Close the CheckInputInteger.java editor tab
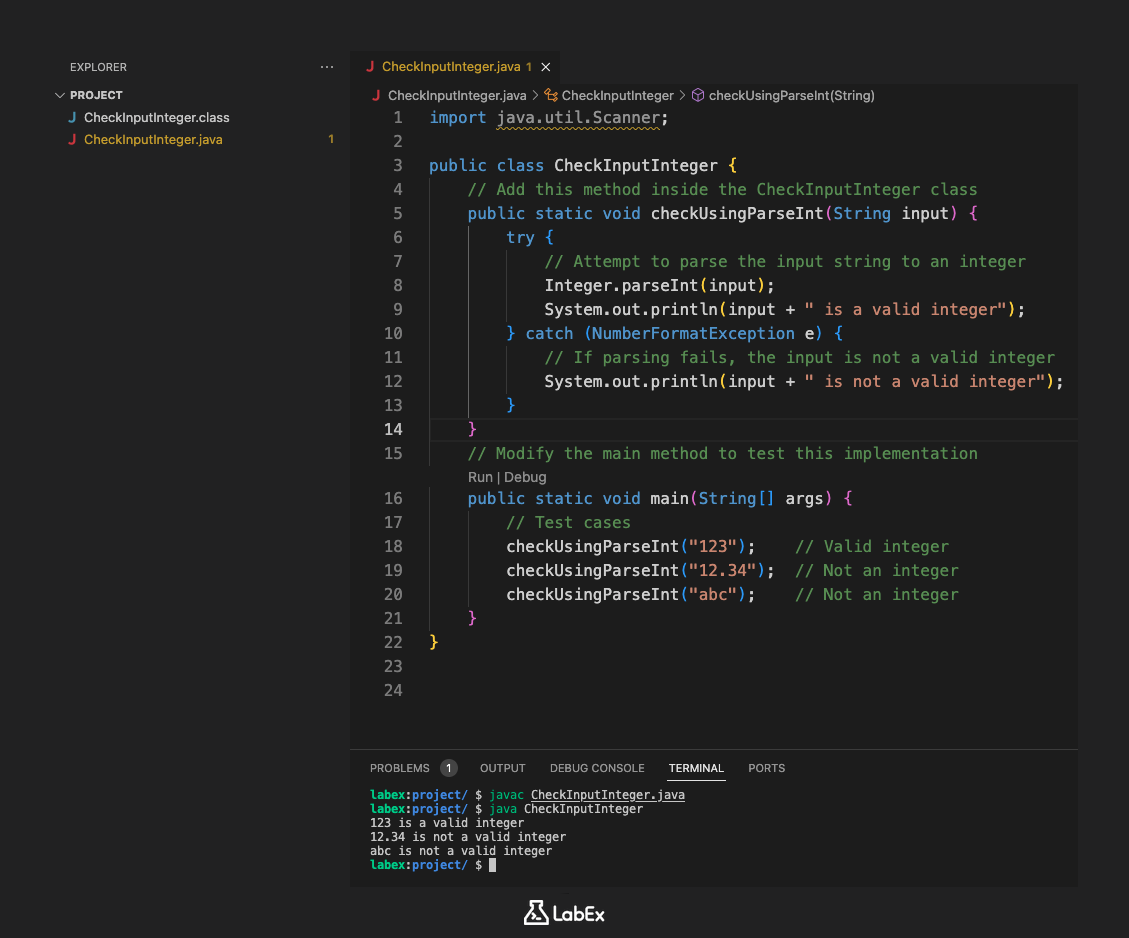Screen dimensions: 1129x938 545,67
